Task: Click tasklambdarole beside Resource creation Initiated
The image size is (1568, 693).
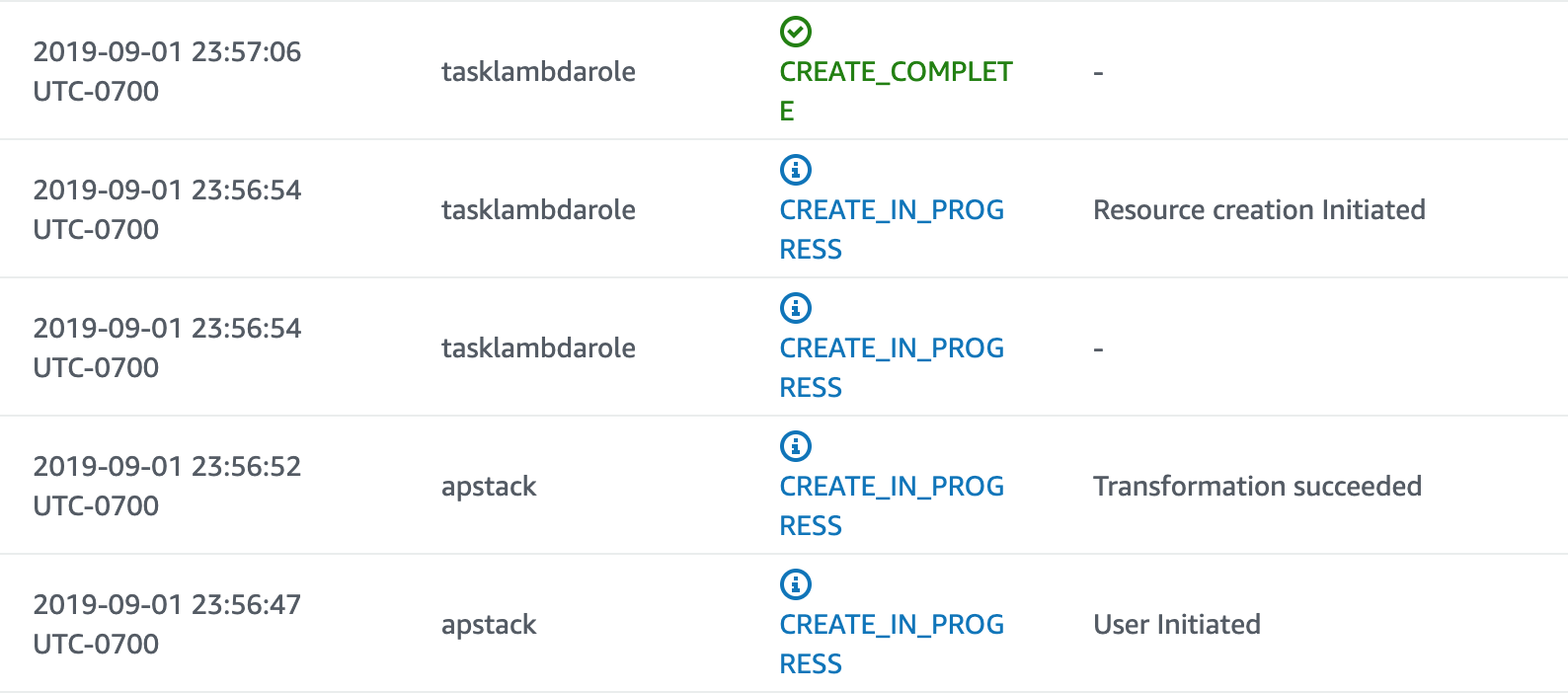Action: (x=538, y=209)
